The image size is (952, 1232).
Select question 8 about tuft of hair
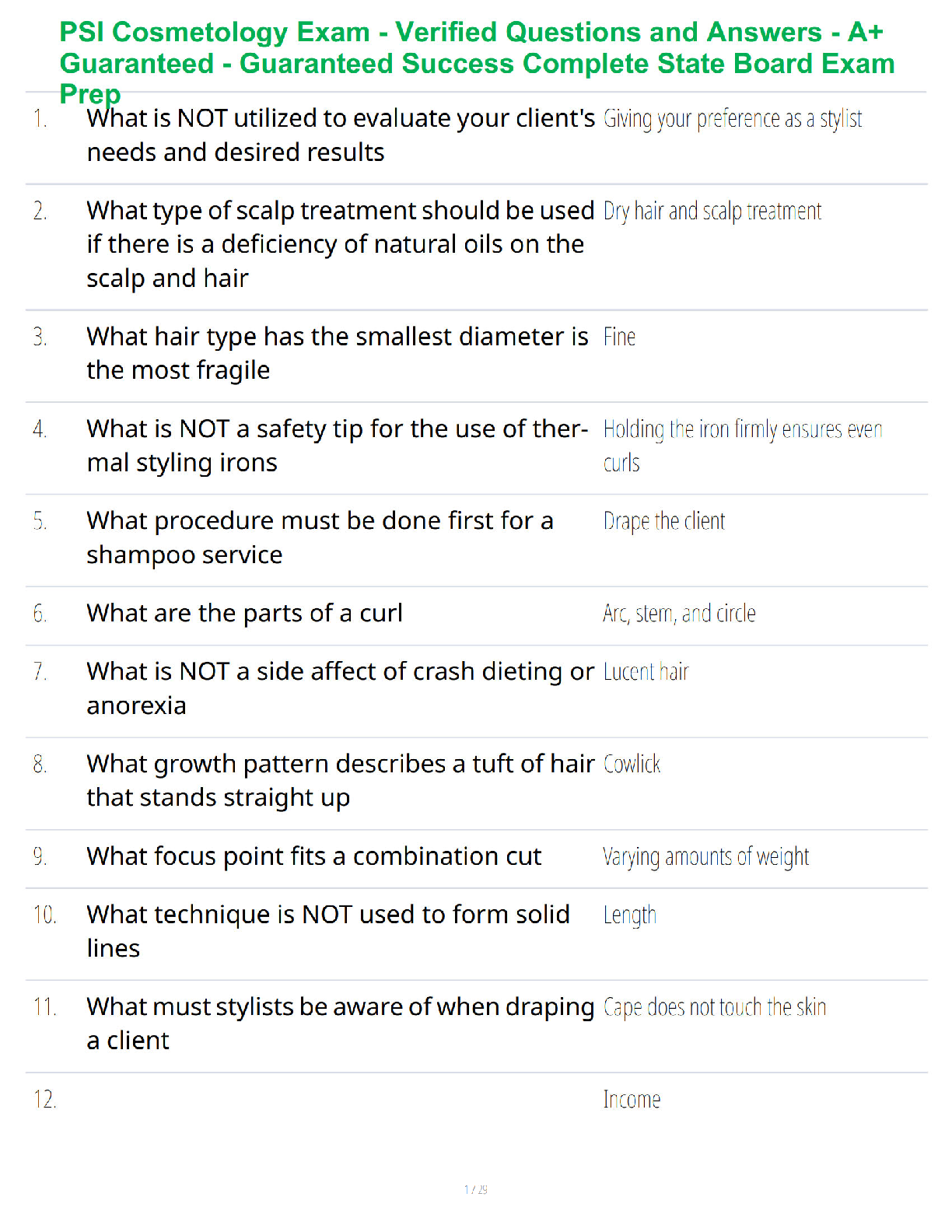pos(341,781)
